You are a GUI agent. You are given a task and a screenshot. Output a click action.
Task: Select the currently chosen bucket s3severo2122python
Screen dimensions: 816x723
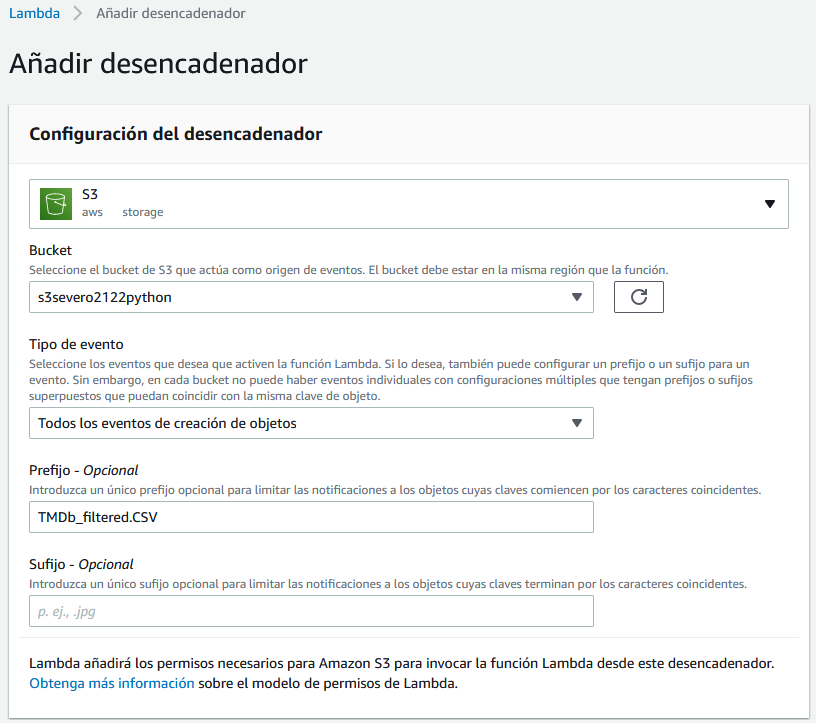(300, 296)
